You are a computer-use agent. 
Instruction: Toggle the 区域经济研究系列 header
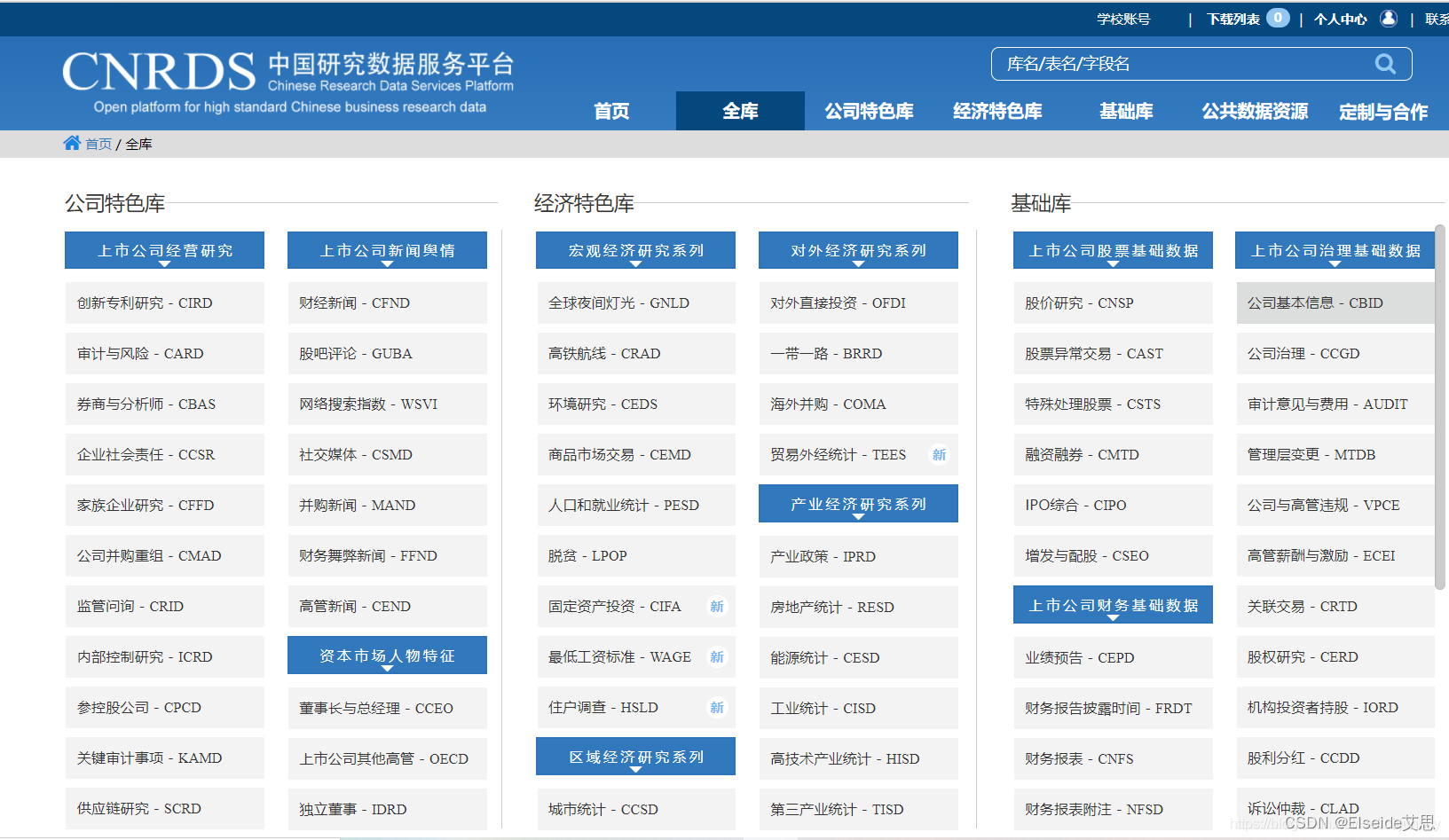pyautogui.click(x=635, y=757)
